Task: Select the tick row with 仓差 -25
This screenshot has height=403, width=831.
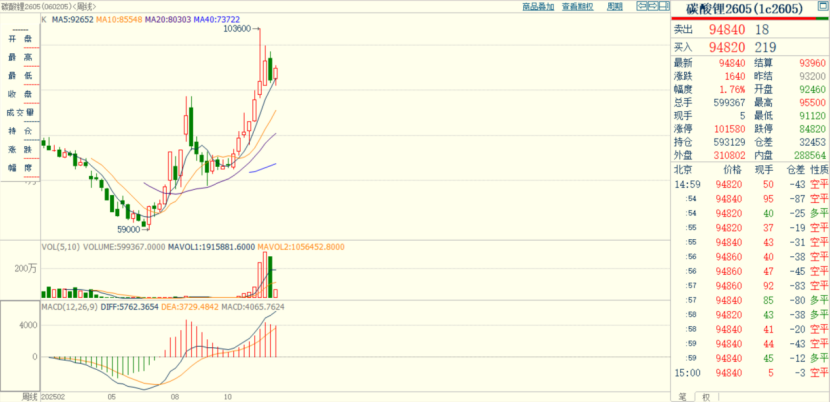Action: point(750,214)
